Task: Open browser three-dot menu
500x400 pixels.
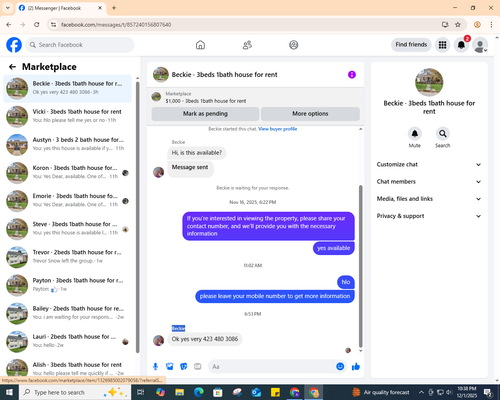Action: tap(491, 25)
